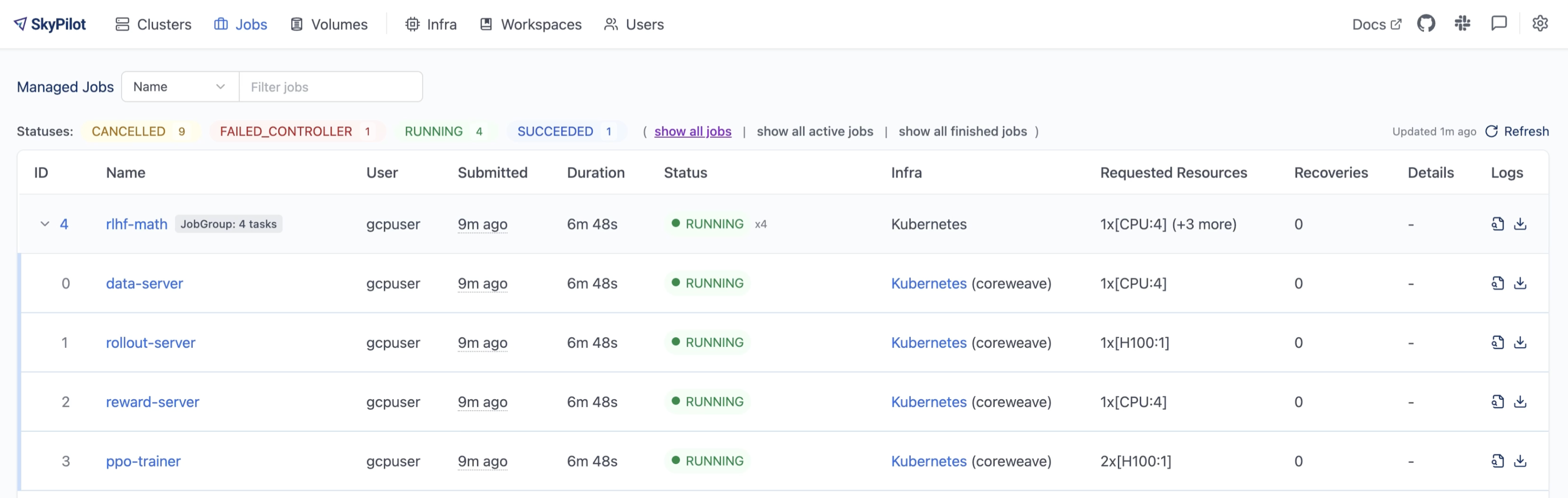This screenshot has width=1568, height=498.
Task: Download logs for the ppo-trainer task
Action: pos(1520,461)
